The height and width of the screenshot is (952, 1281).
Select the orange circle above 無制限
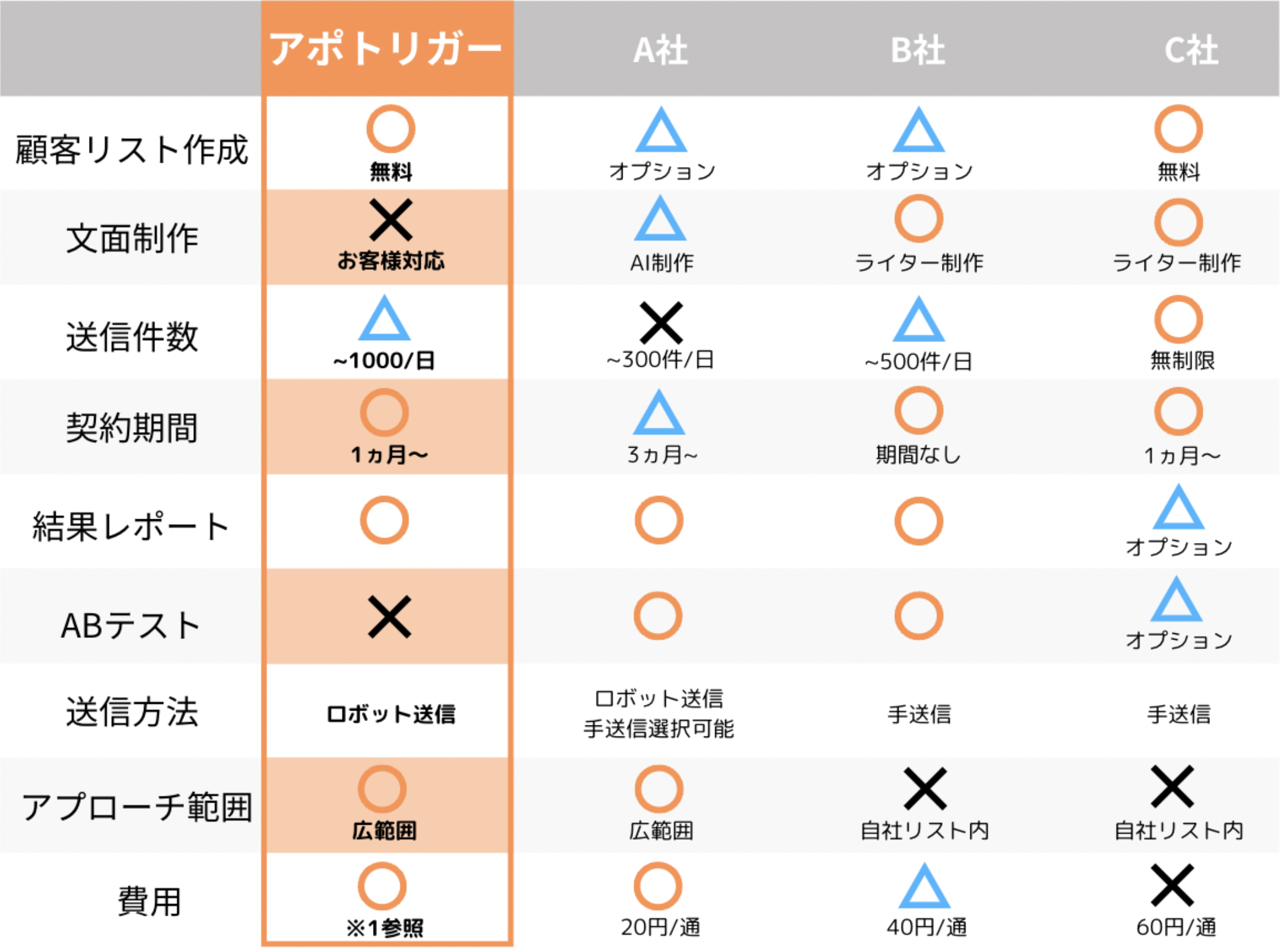click(1178, 319)
